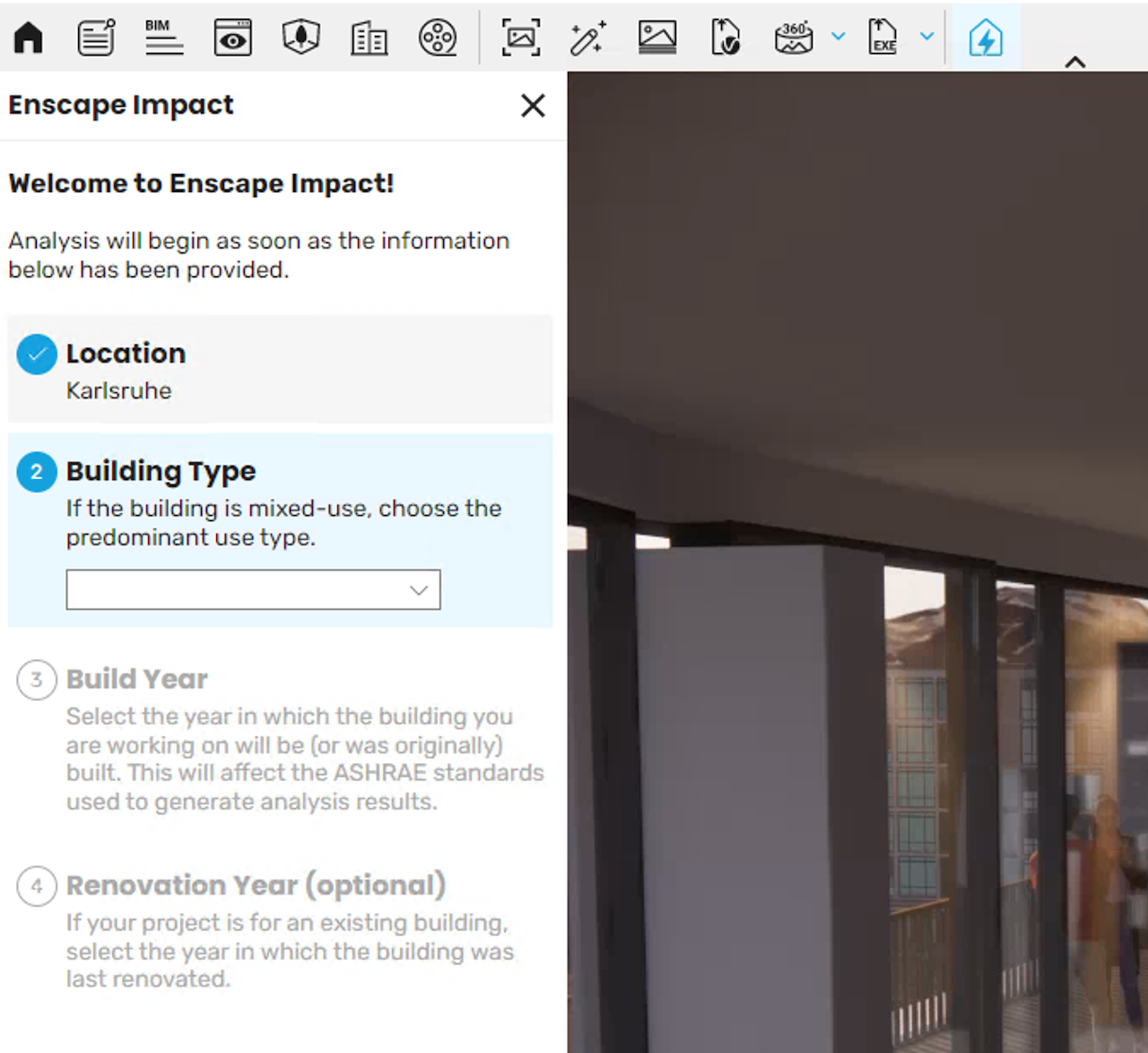Select the Location step row
The image size is (1148, 1053).
(280, 369)
